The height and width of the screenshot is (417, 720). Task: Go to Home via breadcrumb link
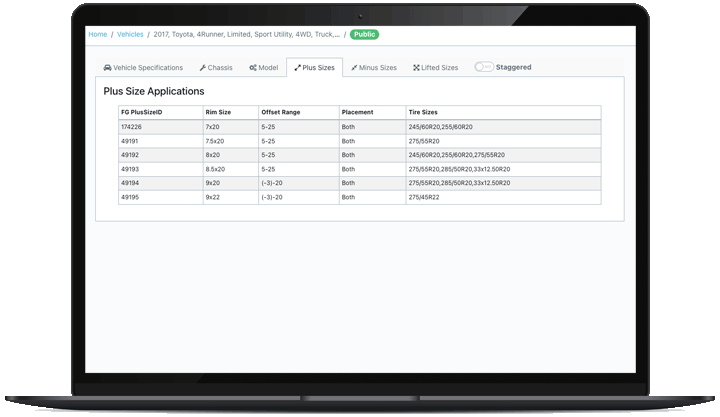click(x=97, y=34)
